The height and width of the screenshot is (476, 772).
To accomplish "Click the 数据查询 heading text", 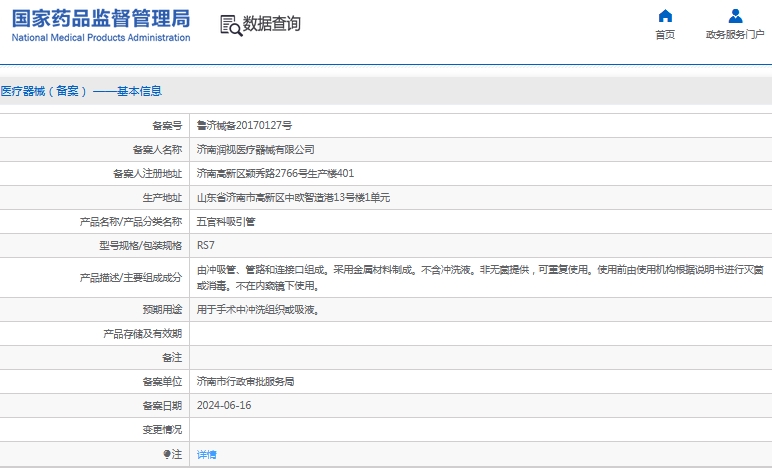I will (272, 24).
